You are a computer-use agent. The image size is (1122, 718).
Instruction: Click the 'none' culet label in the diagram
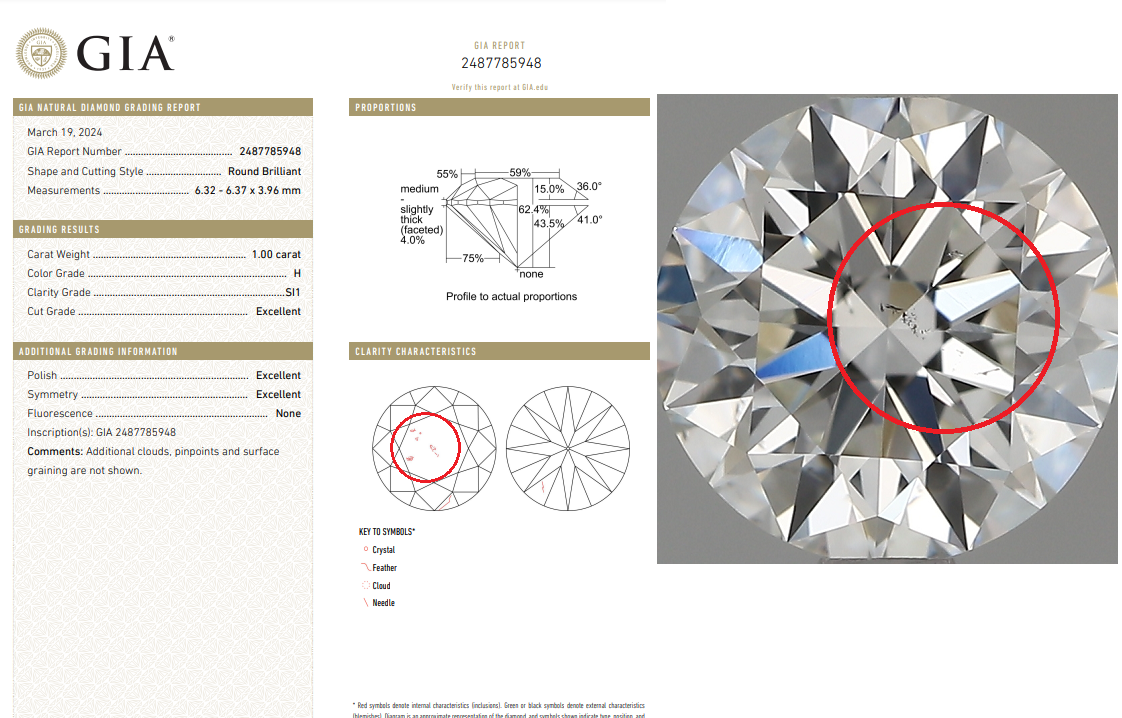coord(532,274)
